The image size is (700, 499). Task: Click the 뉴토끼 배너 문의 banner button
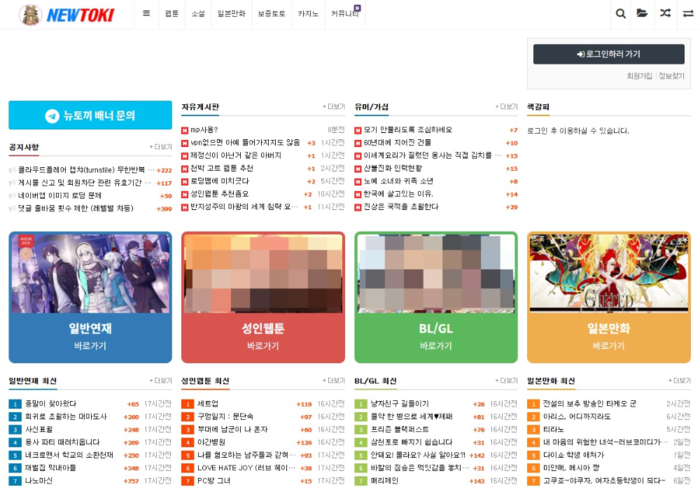[90, 115]
